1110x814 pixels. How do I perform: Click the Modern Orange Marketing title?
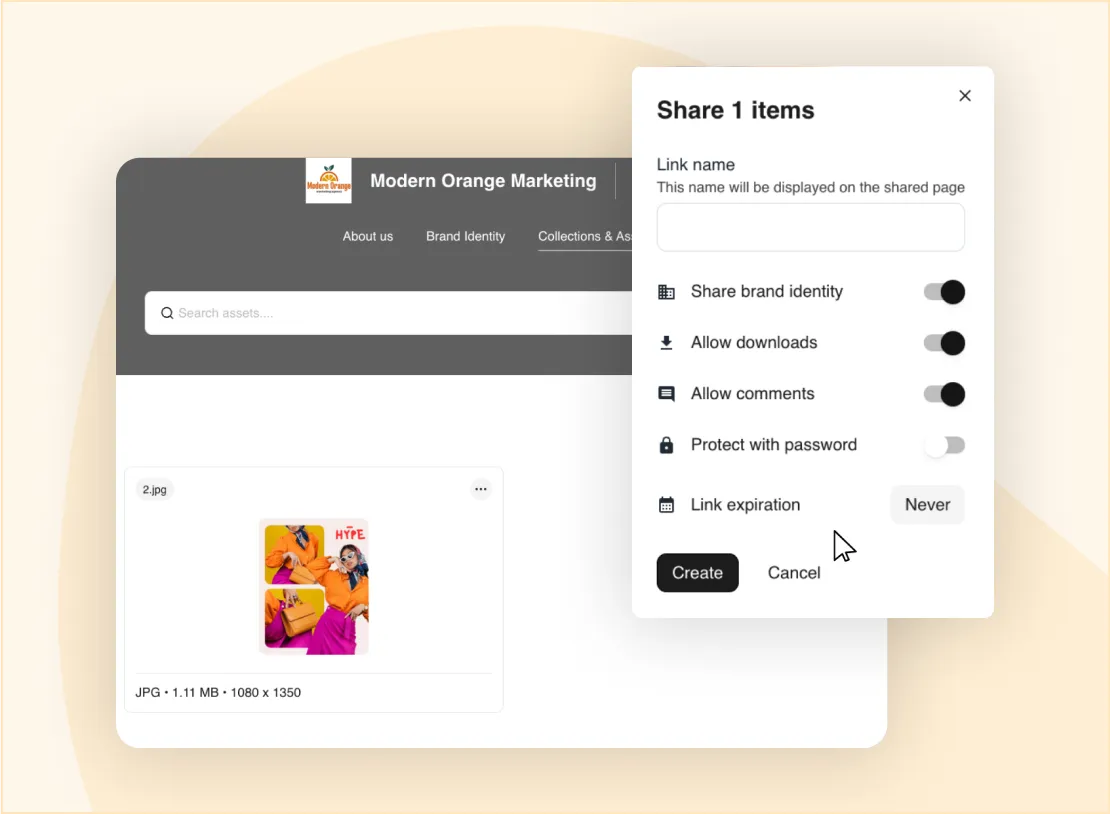point(483,180)
